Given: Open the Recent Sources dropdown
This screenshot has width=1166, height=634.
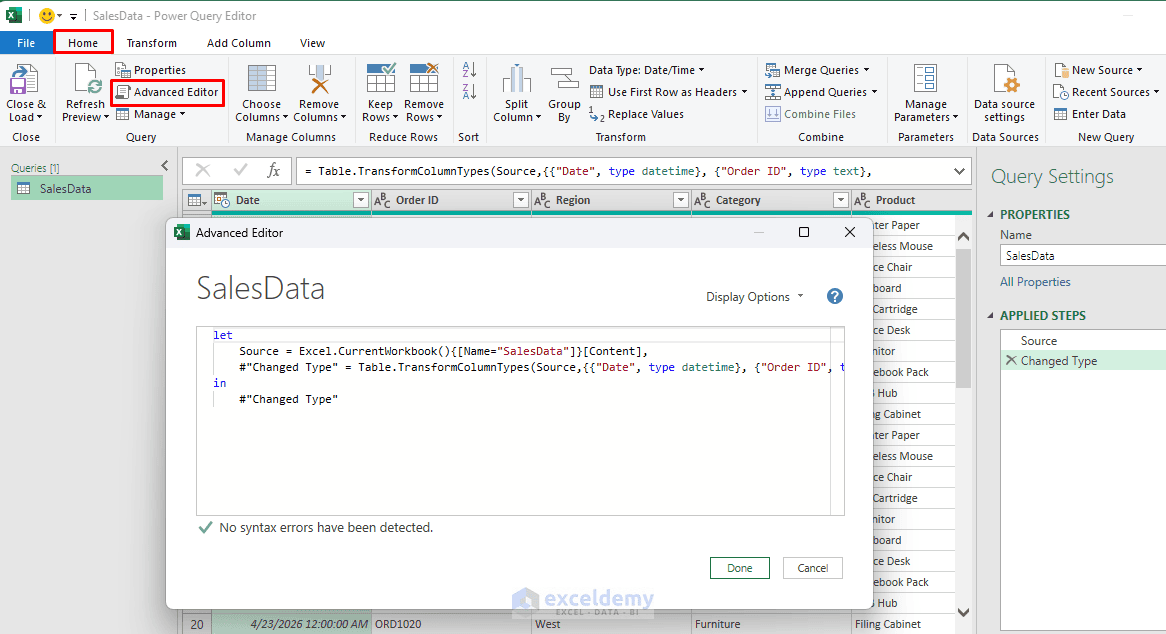Looking at the screenshot, I should [1107, 92].
